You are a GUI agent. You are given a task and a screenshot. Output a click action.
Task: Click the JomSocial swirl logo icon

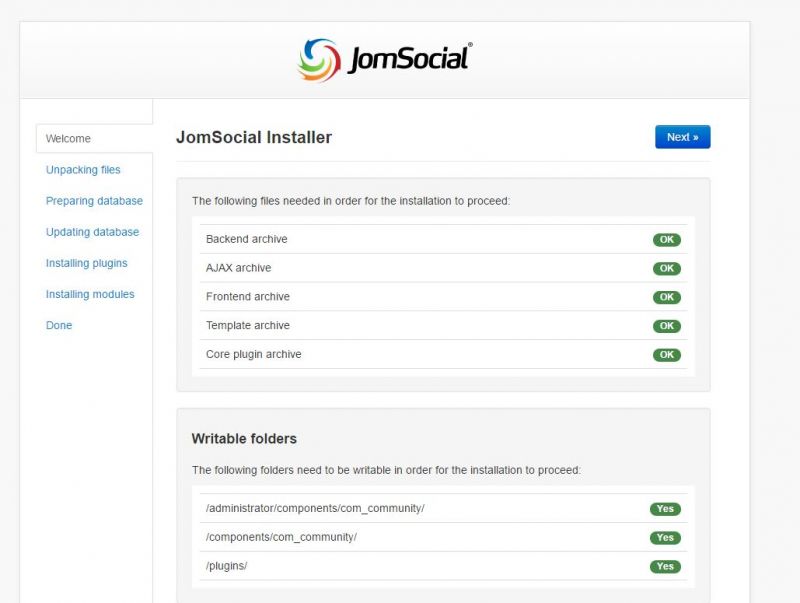click(x=319, y=60)
